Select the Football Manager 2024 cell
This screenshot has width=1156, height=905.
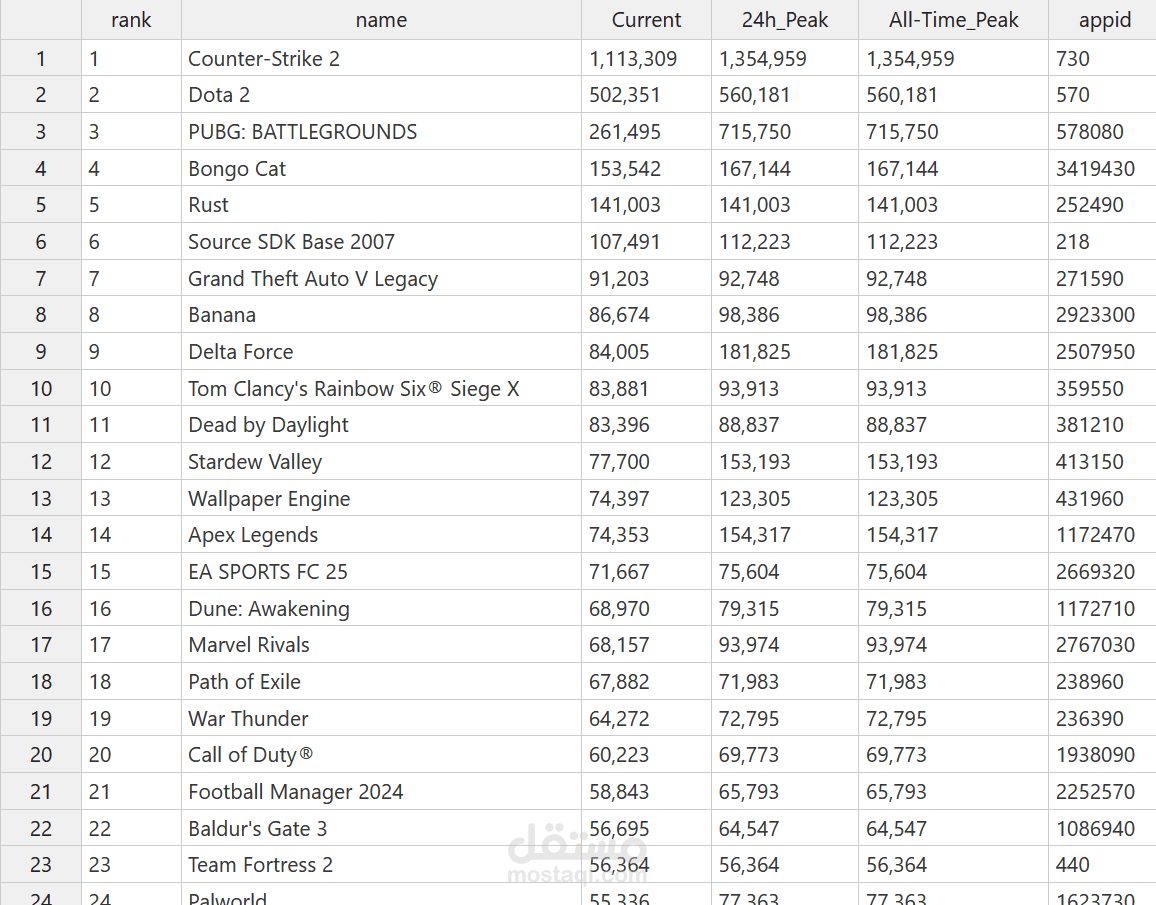click(x=296, y=792)
